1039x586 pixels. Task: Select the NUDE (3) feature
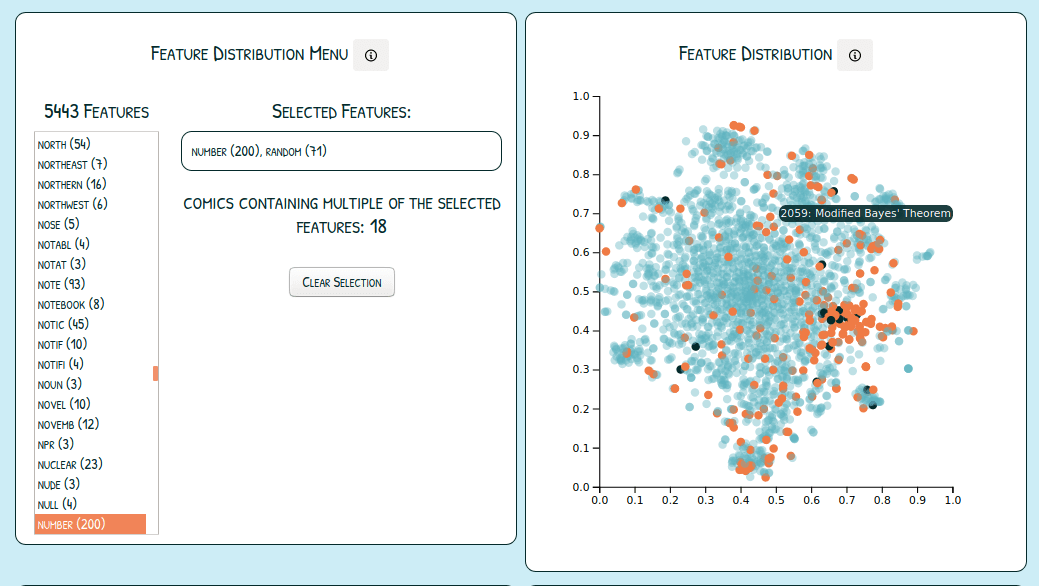[57, 484]
